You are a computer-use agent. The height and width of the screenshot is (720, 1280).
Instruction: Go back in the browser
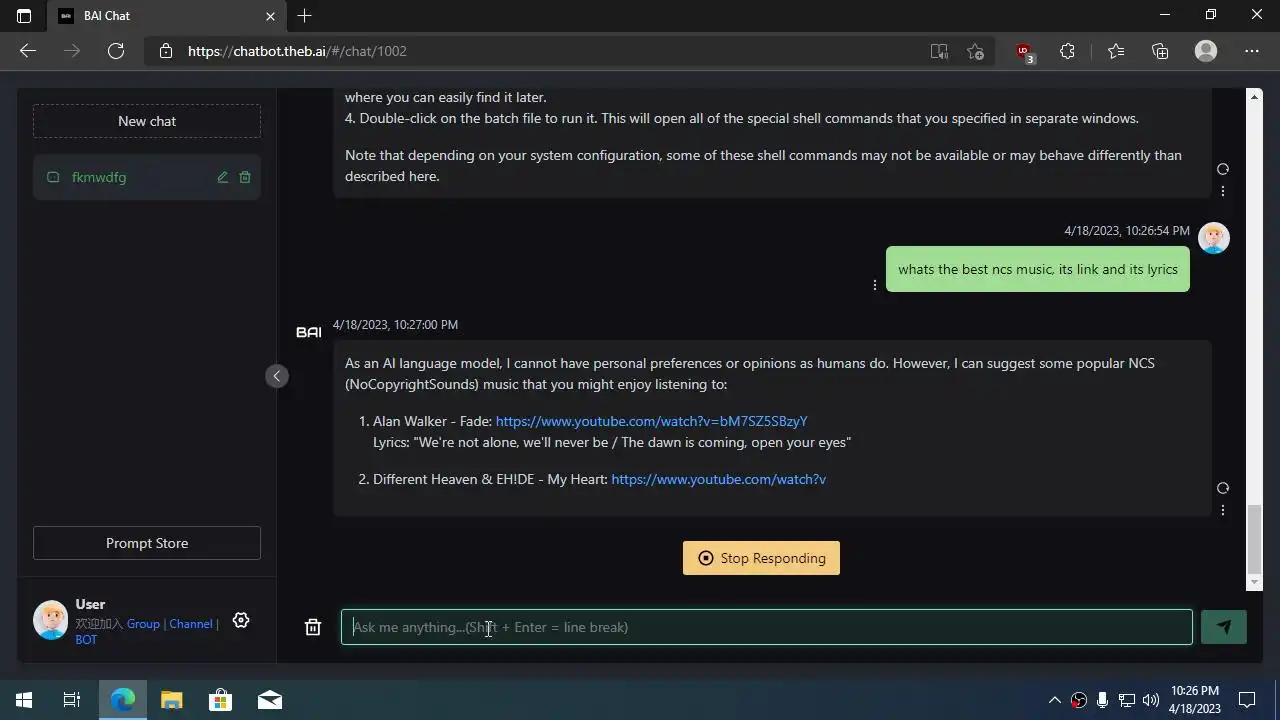click(x=28, y=51)
